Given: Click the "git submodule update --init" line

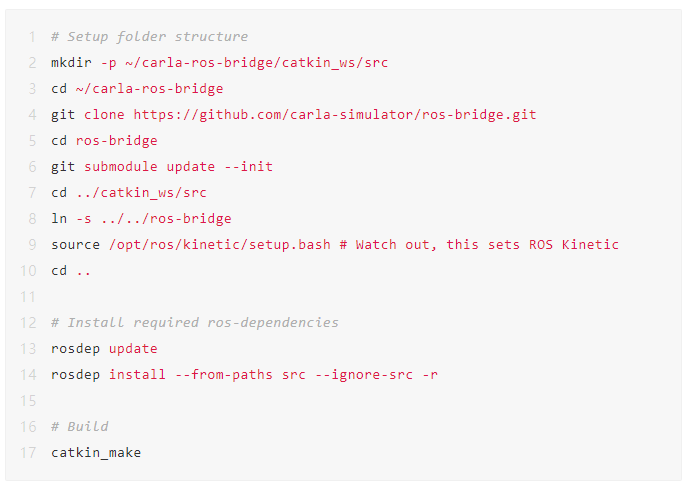Looking at the screenshot, I should coord(162,166).
